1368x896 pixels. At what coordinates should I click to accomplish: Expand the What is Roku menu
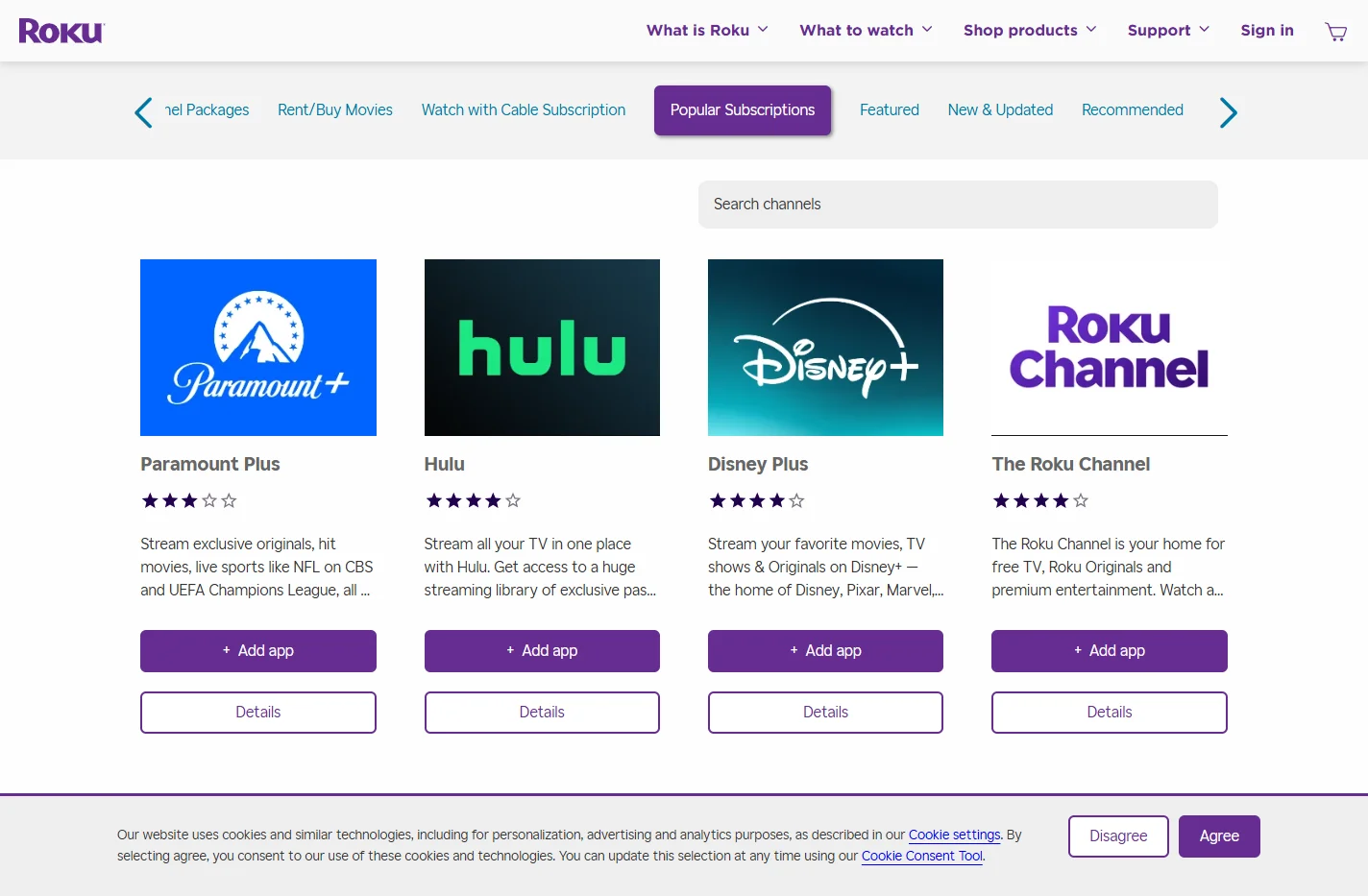coord(707,30)
